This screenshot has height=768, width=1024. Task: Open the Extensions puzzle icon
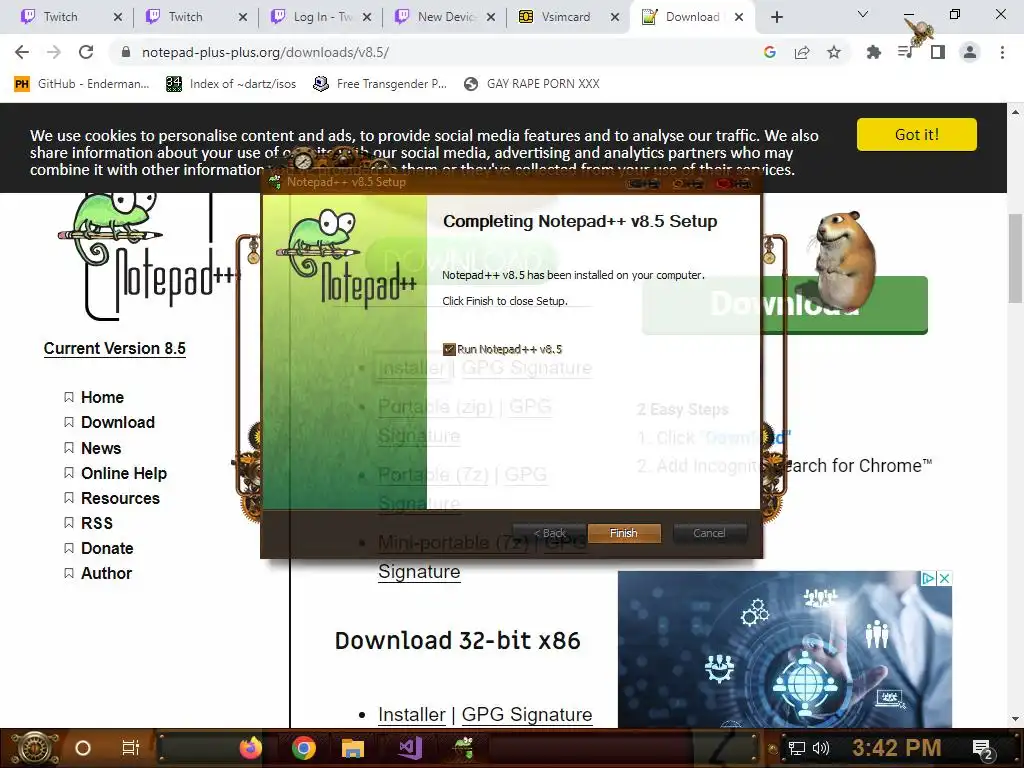pos(873,52)
